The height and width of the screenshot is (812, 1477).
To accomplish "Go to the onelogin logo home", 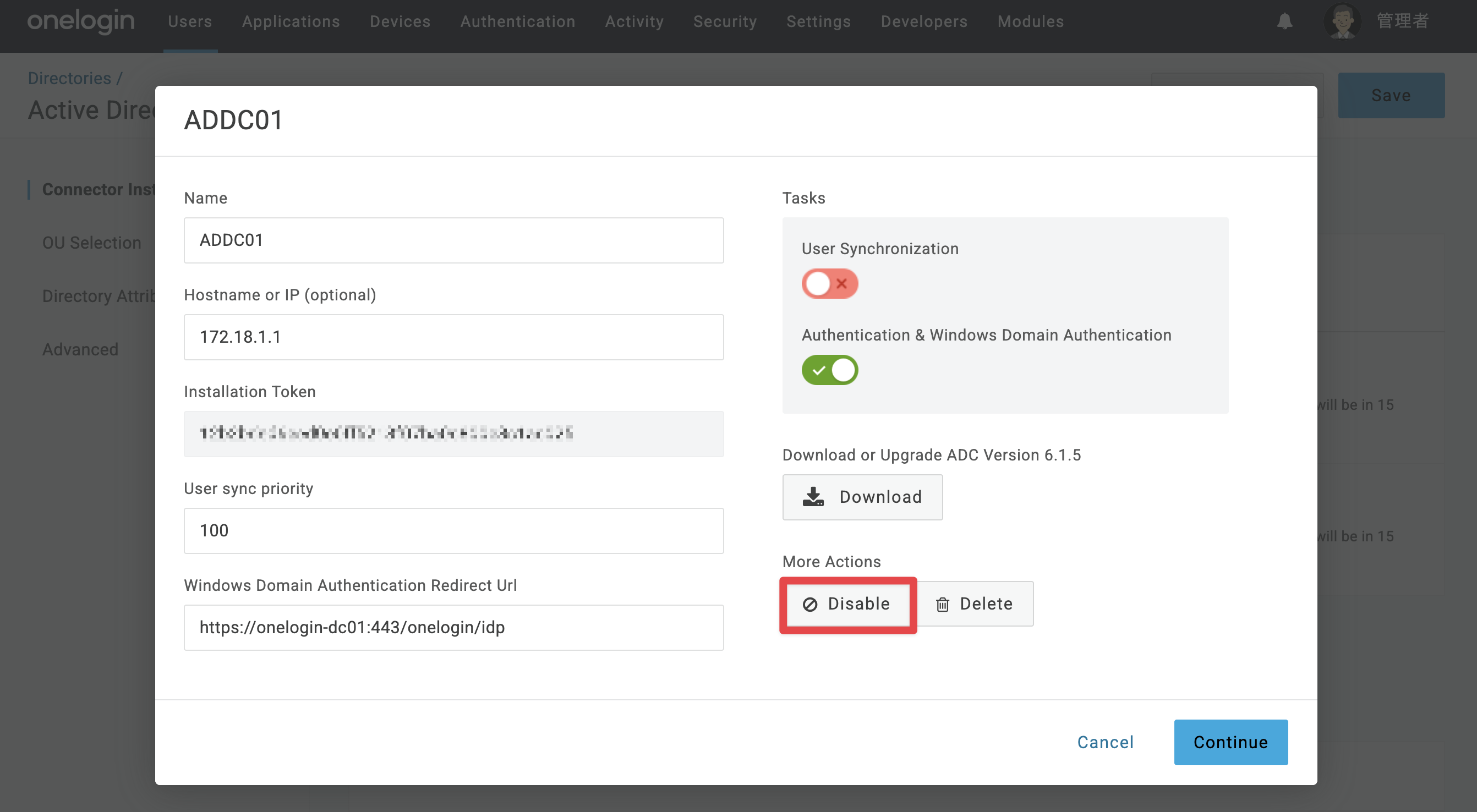I will tap(81, 21).
